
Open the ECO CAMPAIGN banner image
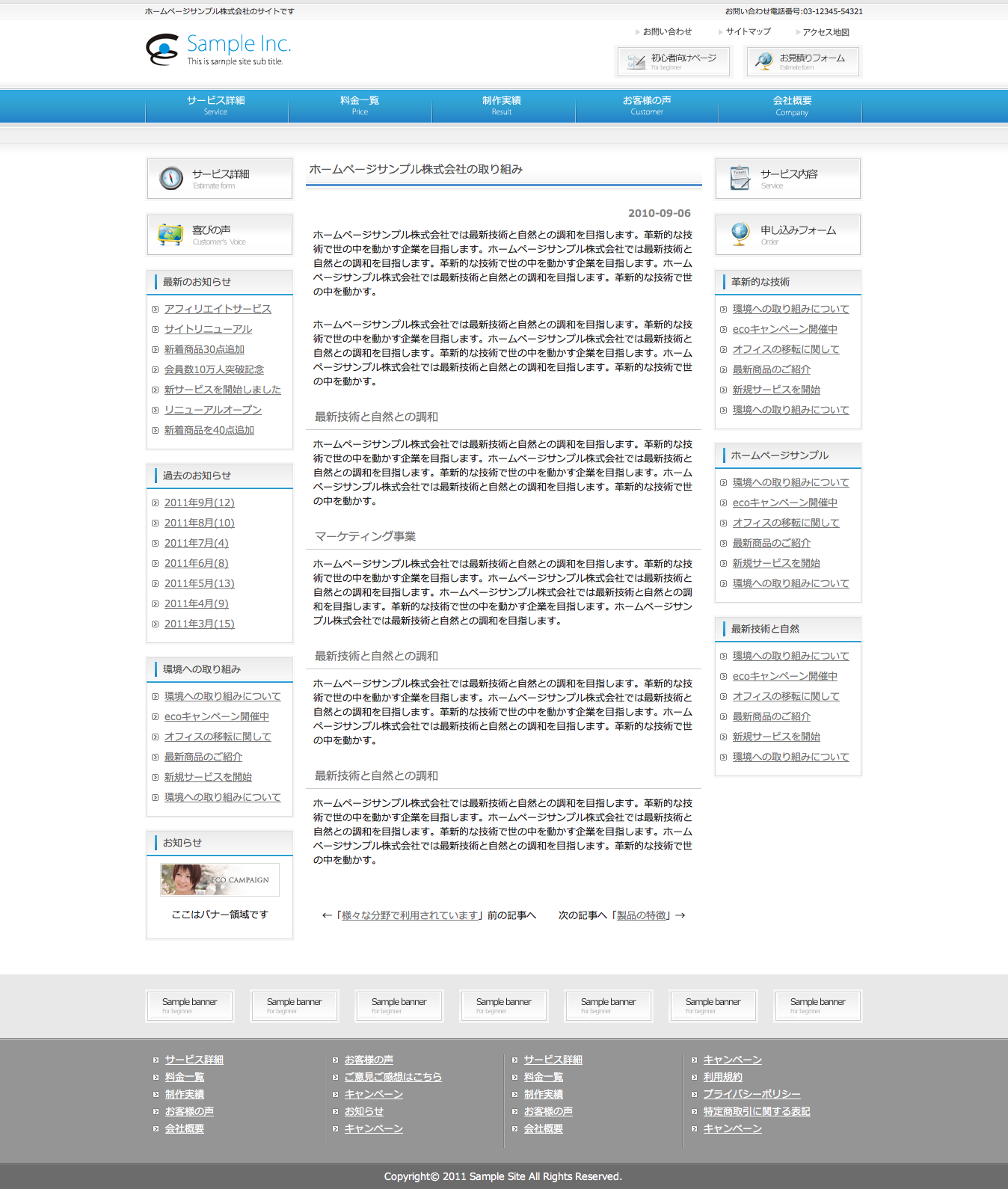pos(220,880)
